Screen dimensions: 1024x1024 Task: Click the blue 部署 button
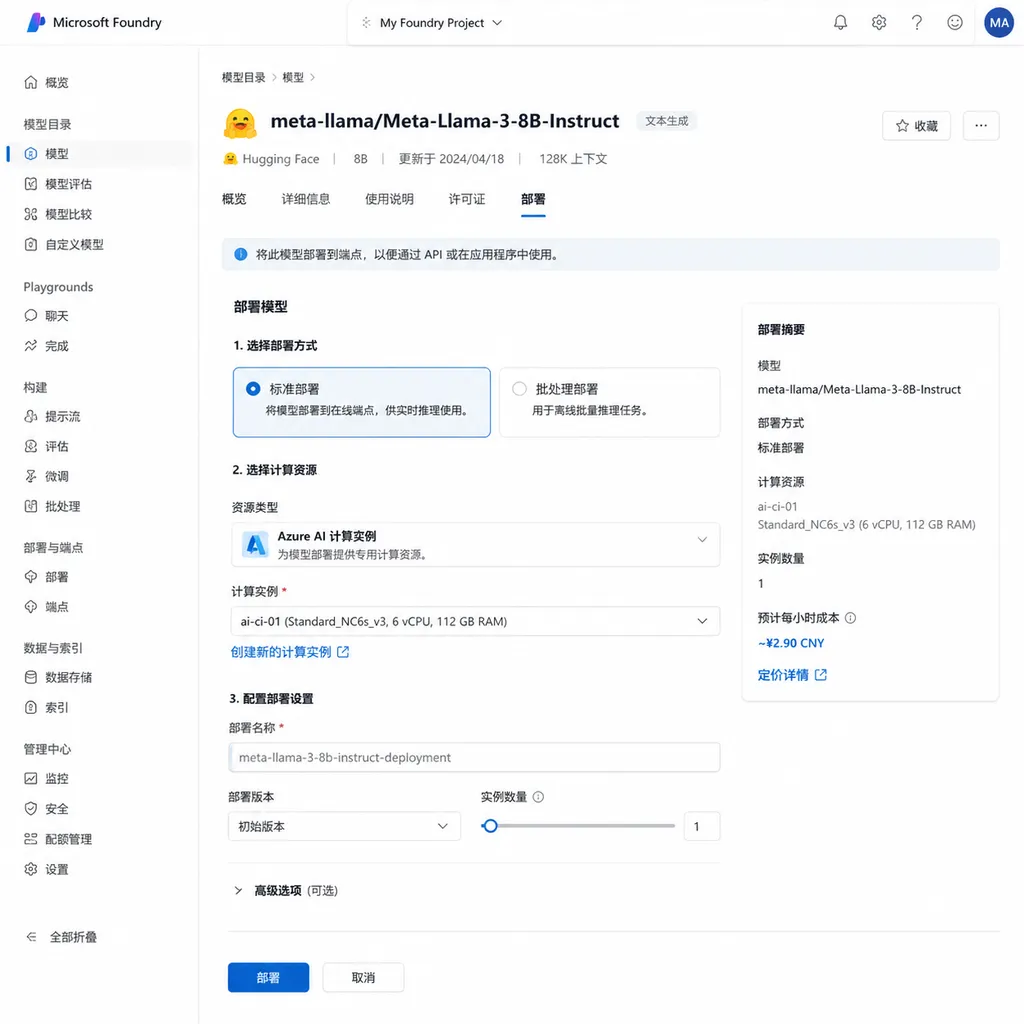[x=268, y=978]
